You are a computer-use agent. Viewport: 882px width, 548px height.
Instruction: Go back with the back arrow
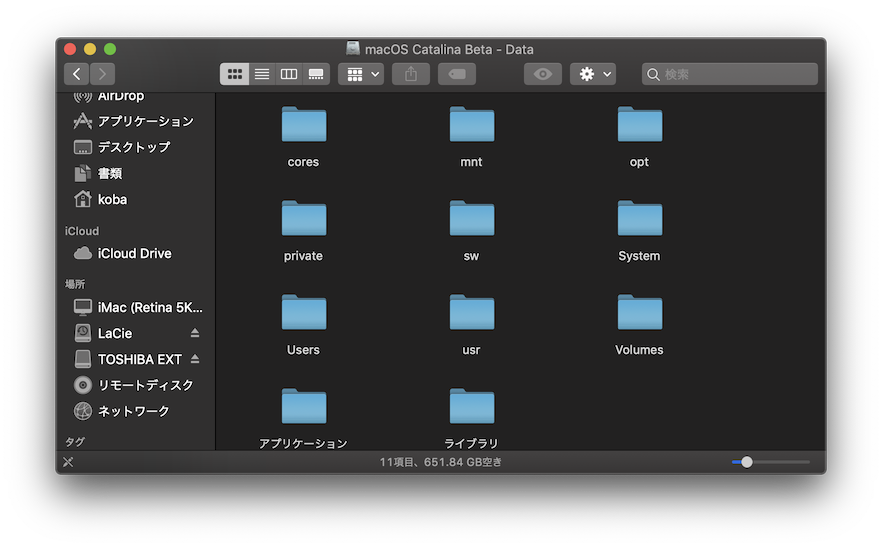tap(76, 74)
